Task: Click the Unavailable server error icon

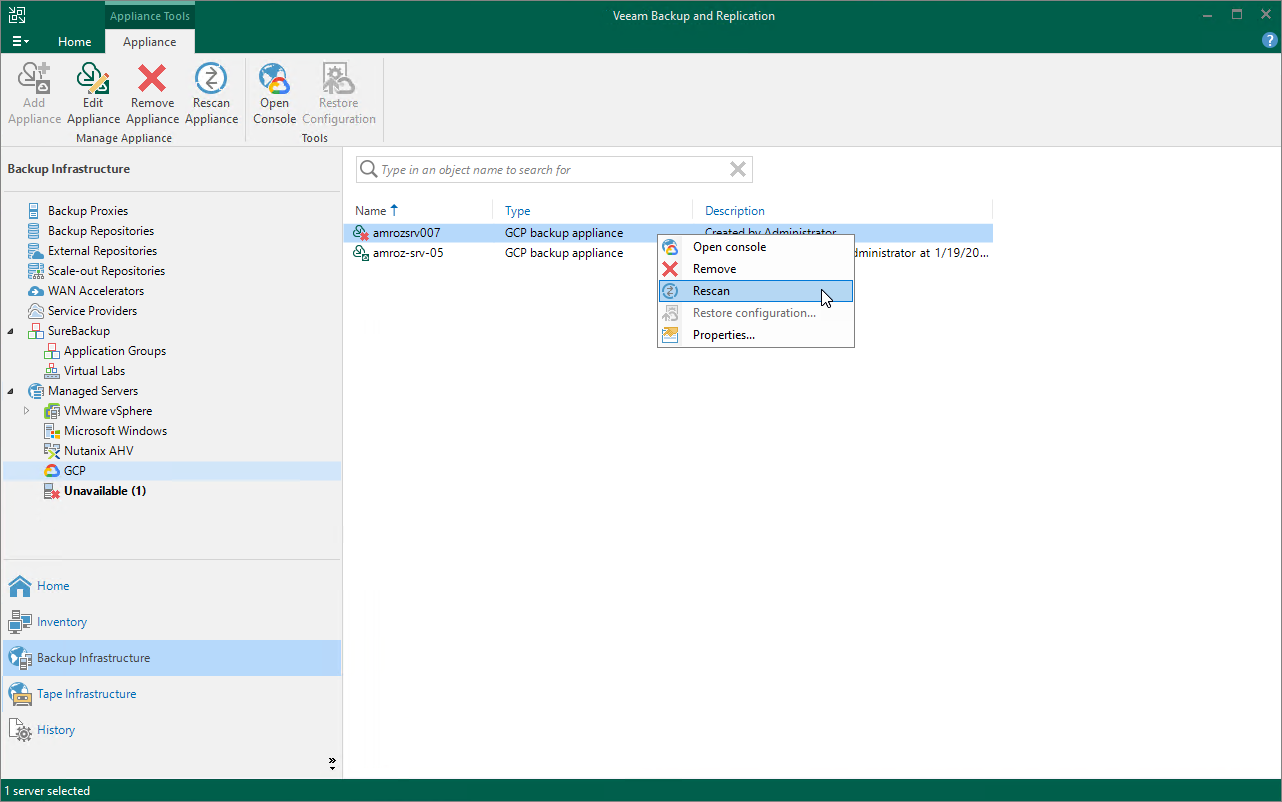Action: click(52, 491)
